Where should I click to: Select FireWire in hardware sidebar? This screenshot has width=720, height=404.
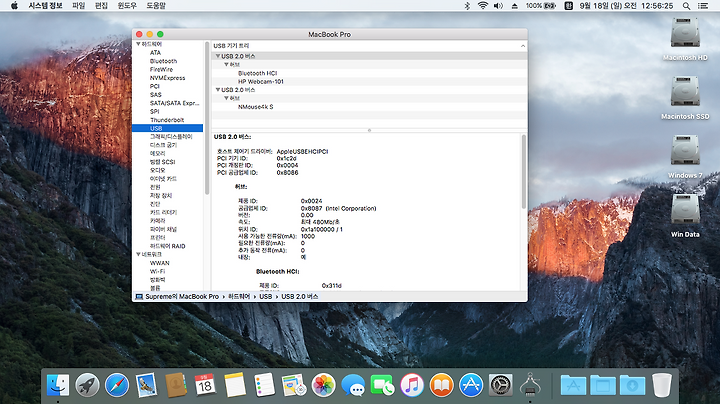161,70
